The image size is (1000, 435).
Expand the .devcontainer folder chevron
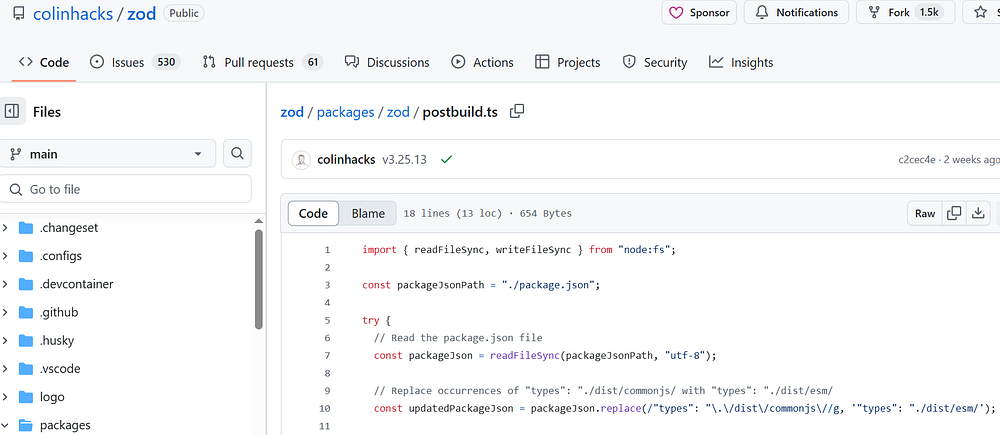(x=5, y=284)
